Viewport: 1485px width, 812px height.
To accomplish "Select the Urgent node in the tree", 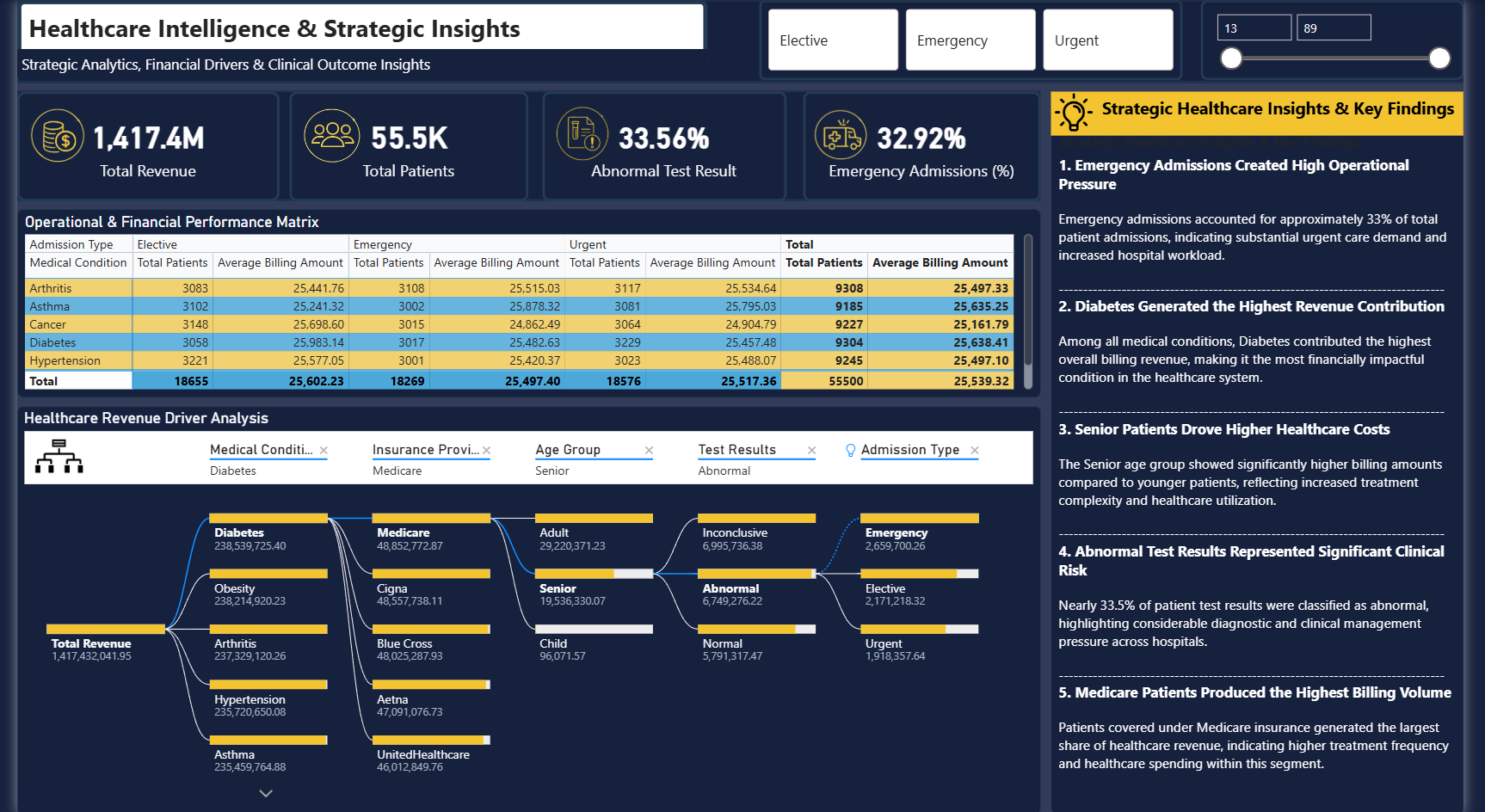I will (x=920, y=643).
